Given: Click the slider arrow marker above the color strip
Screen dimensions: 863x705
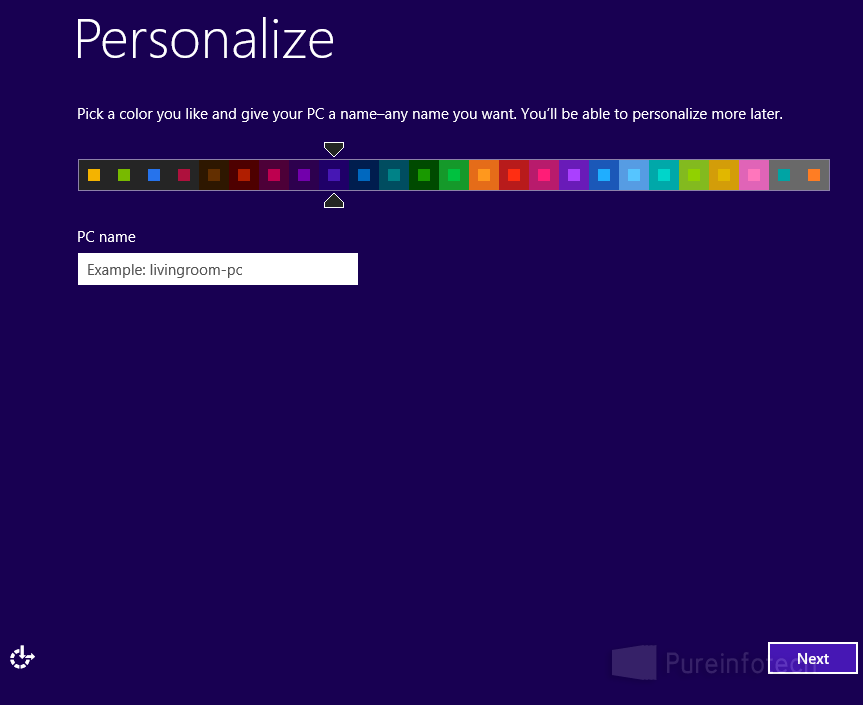Looking at the screenshot, I should point(333,148).
